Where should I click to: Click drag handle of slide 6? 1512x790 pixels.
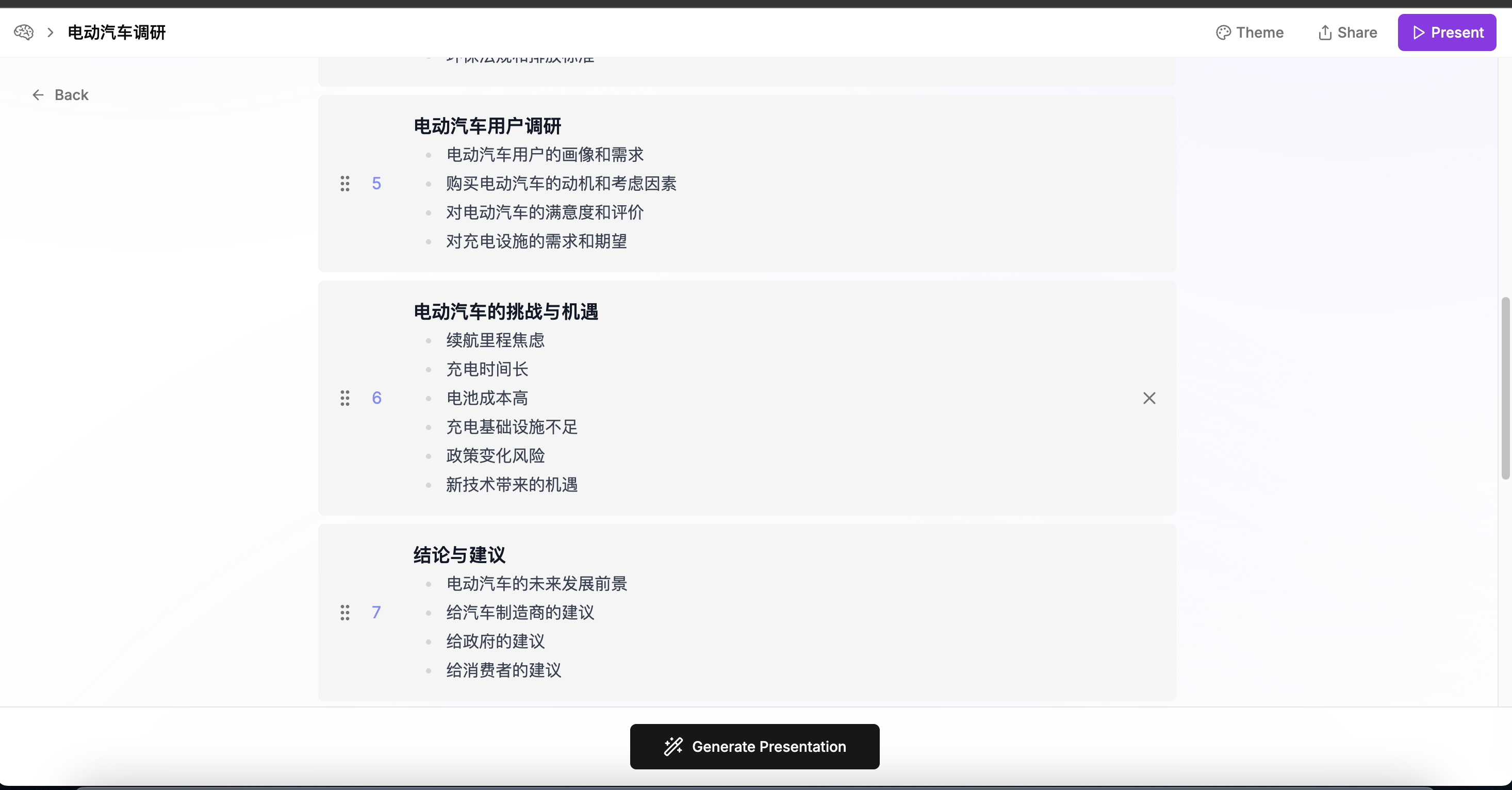click(x=345, y=398)
